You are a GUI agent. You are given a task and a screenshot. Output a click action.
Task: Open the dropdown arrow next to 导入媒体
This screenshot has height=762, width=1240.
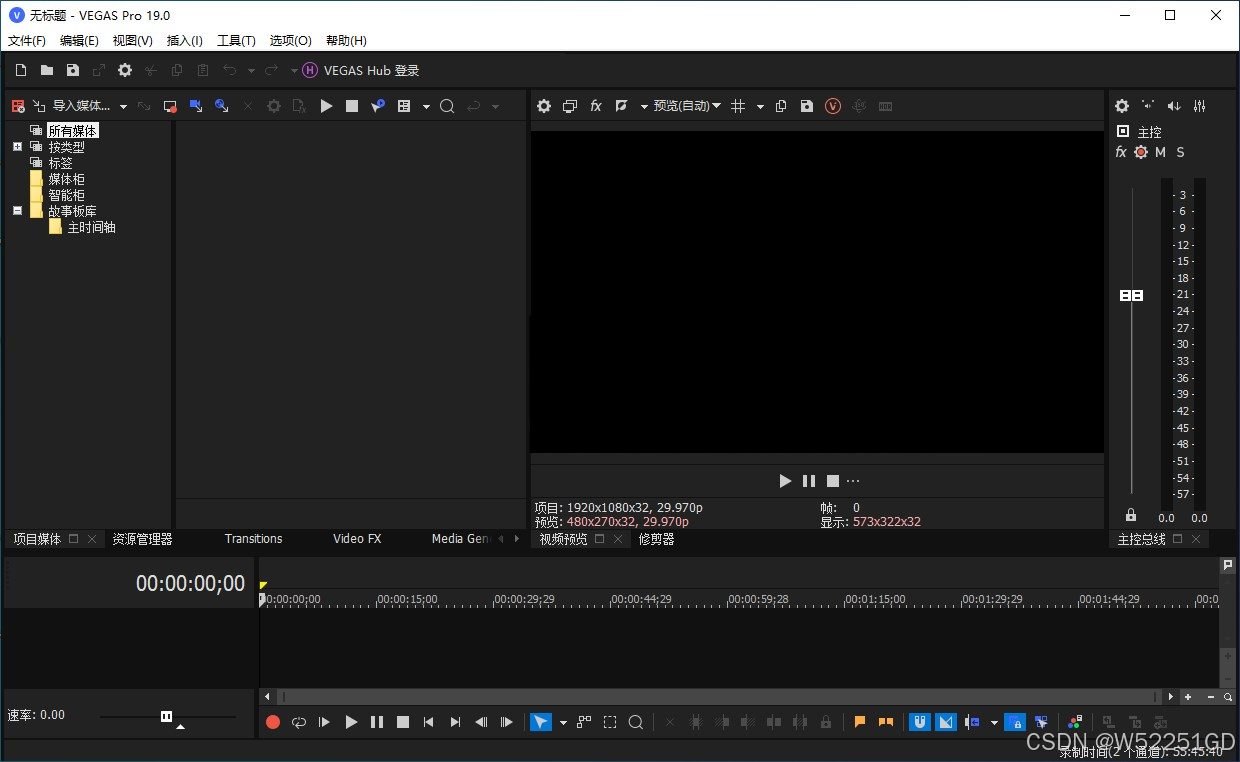coord(124,106)
